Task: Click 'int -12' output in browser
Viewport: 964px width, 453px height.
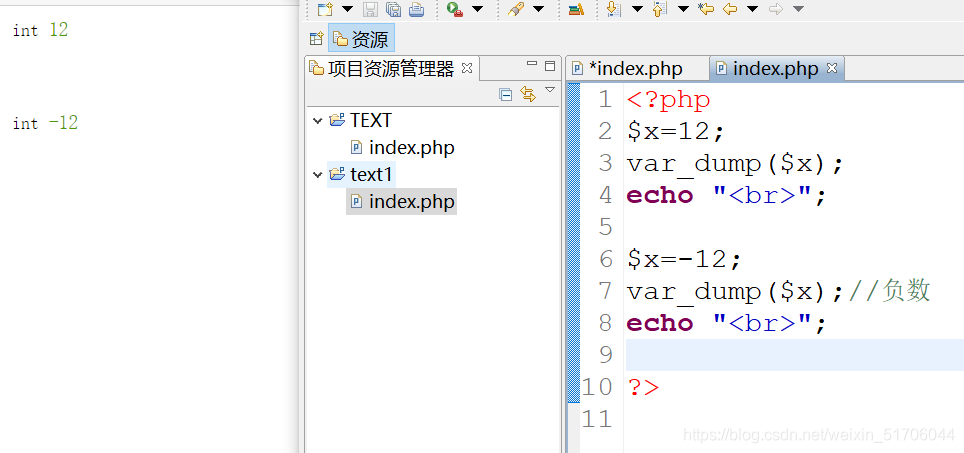Action: [45, 123]
